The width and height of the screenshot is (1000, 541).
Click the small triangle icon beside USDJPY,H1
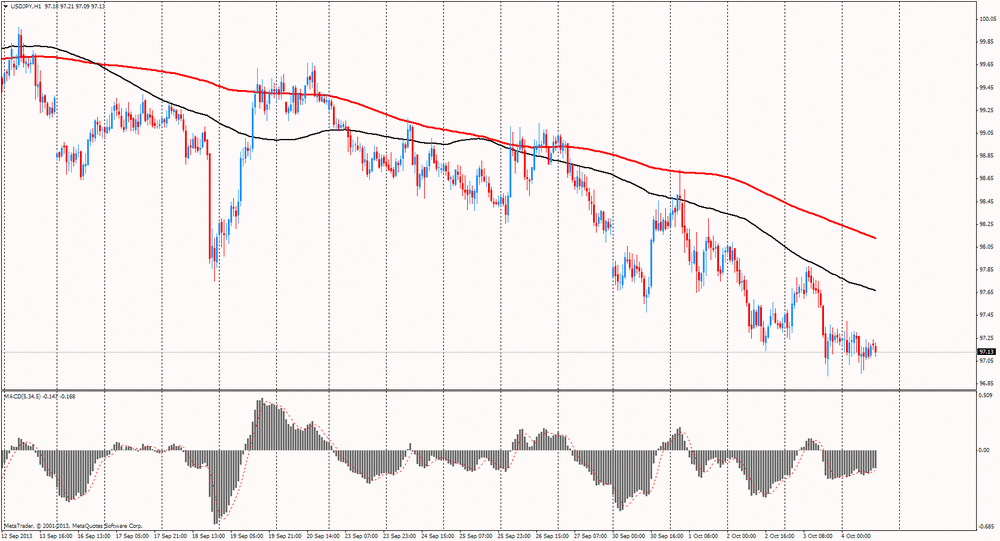5,6
